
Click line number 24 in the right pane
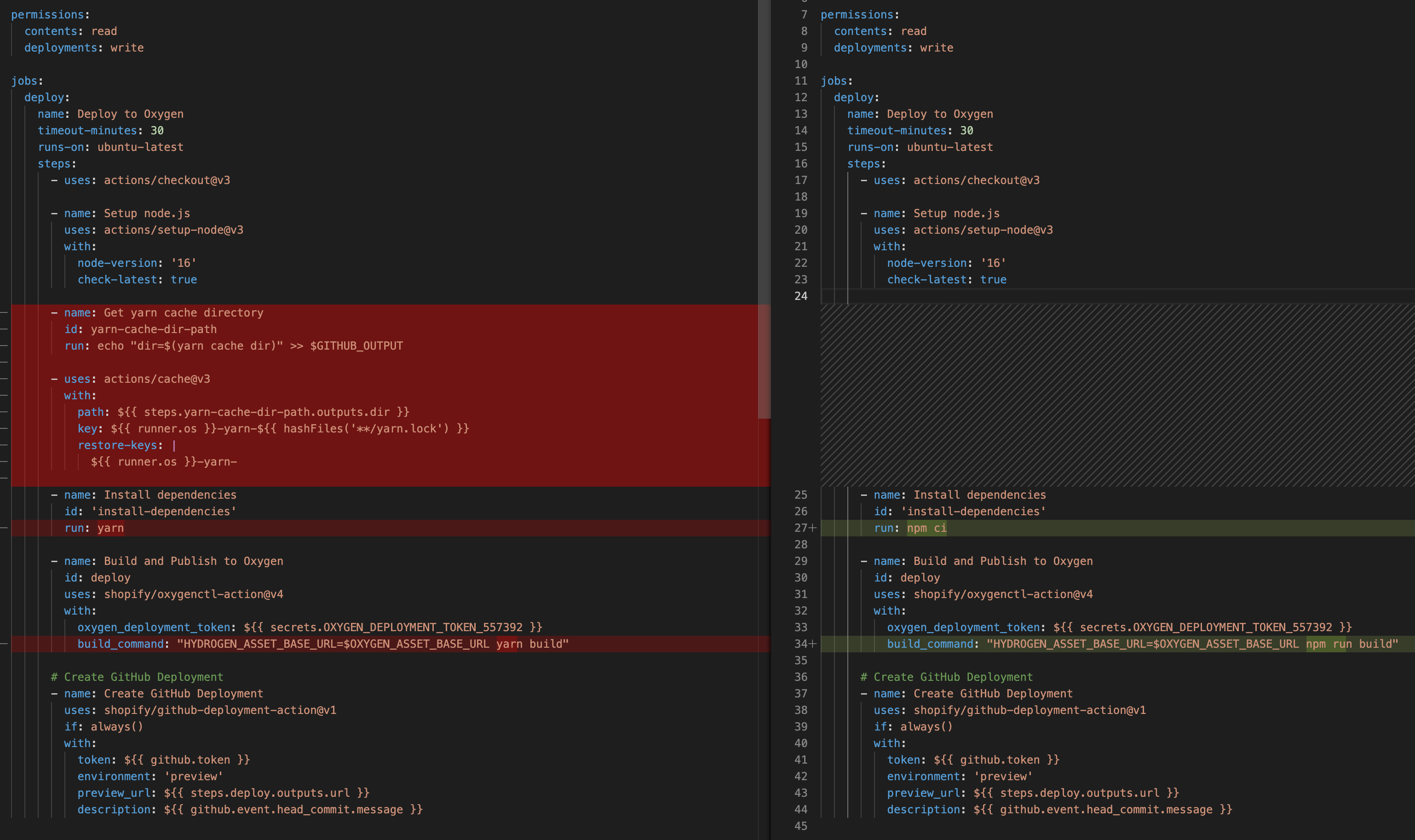click(801, 296)
